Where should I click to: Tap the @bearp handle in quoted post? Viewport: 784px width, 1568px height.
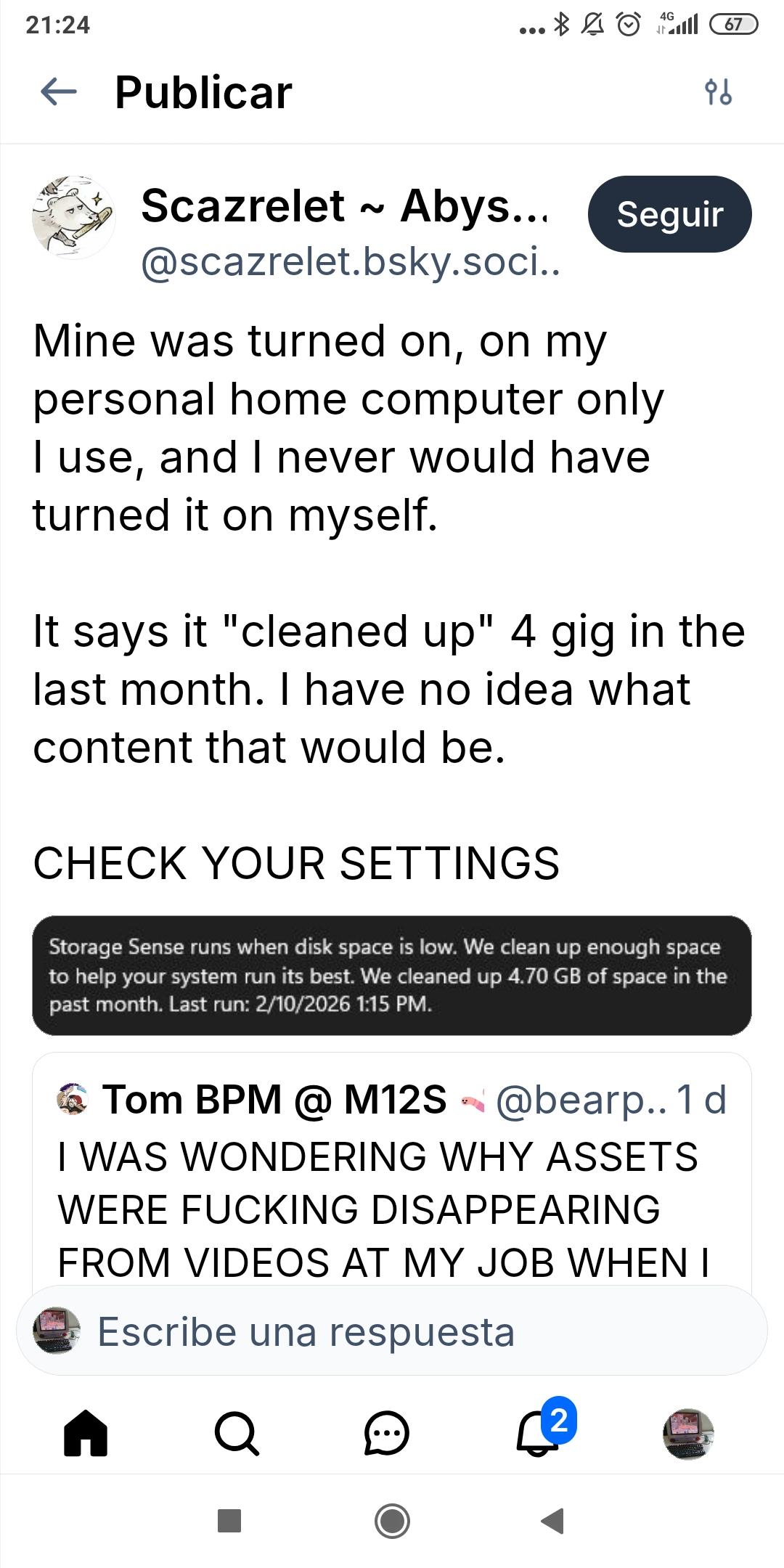(x=581, y=1099)
